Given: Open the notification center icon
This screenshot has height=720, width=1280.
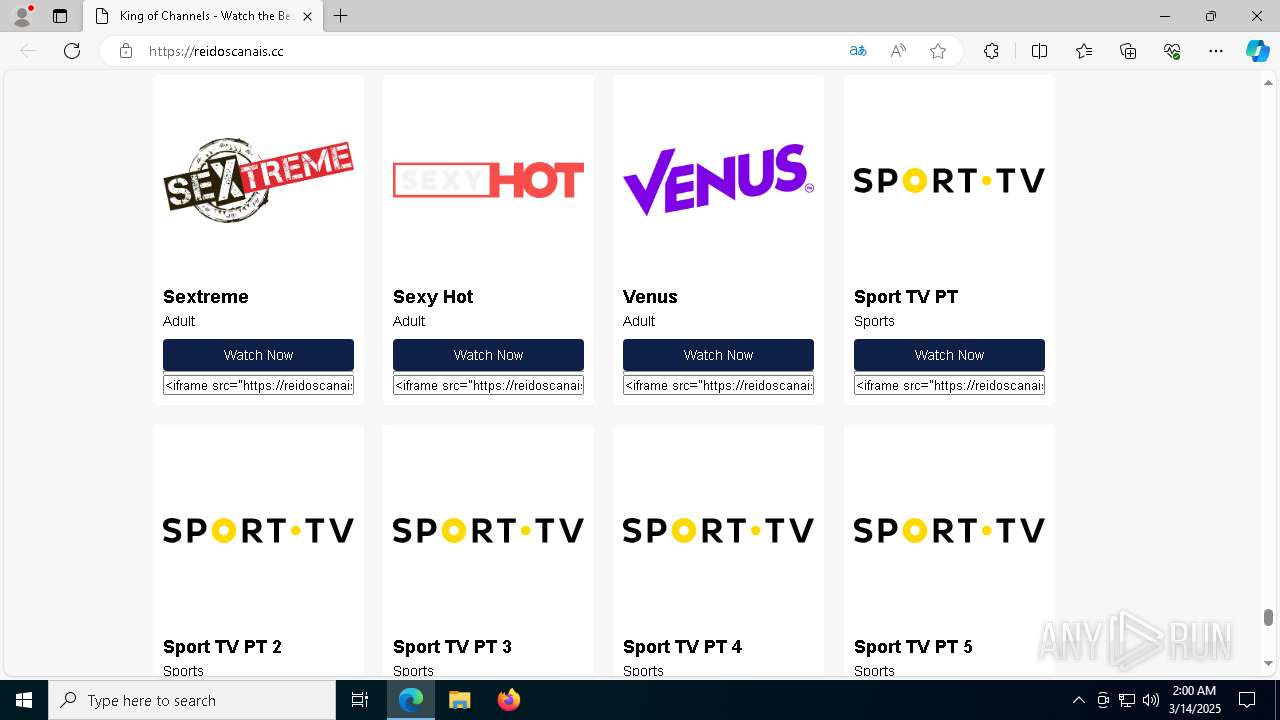Looking at the screenshot, I should coord(1247,700).
